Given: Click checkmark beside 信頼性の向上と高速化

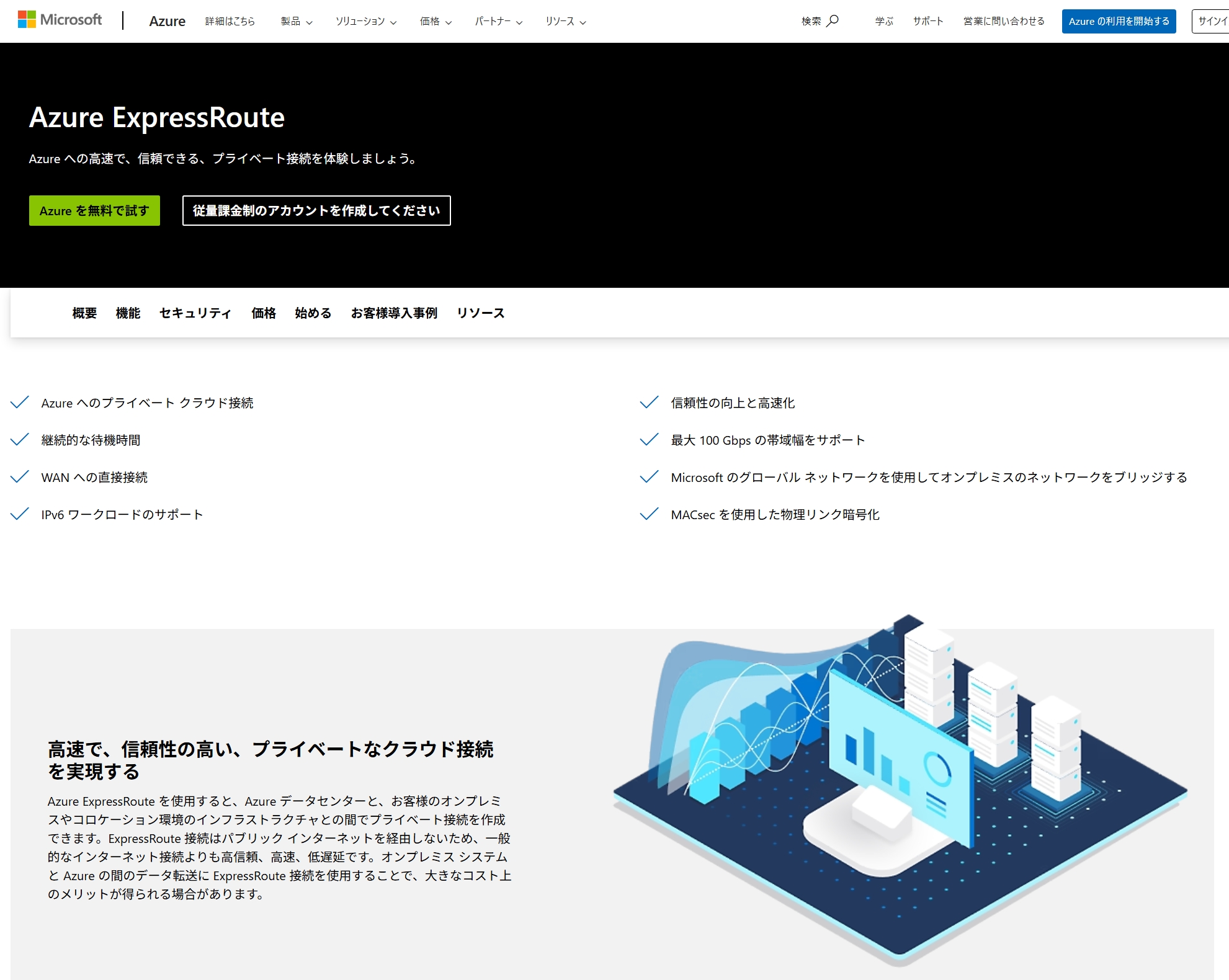Looking at the screenshot, I should pos(649,403).
